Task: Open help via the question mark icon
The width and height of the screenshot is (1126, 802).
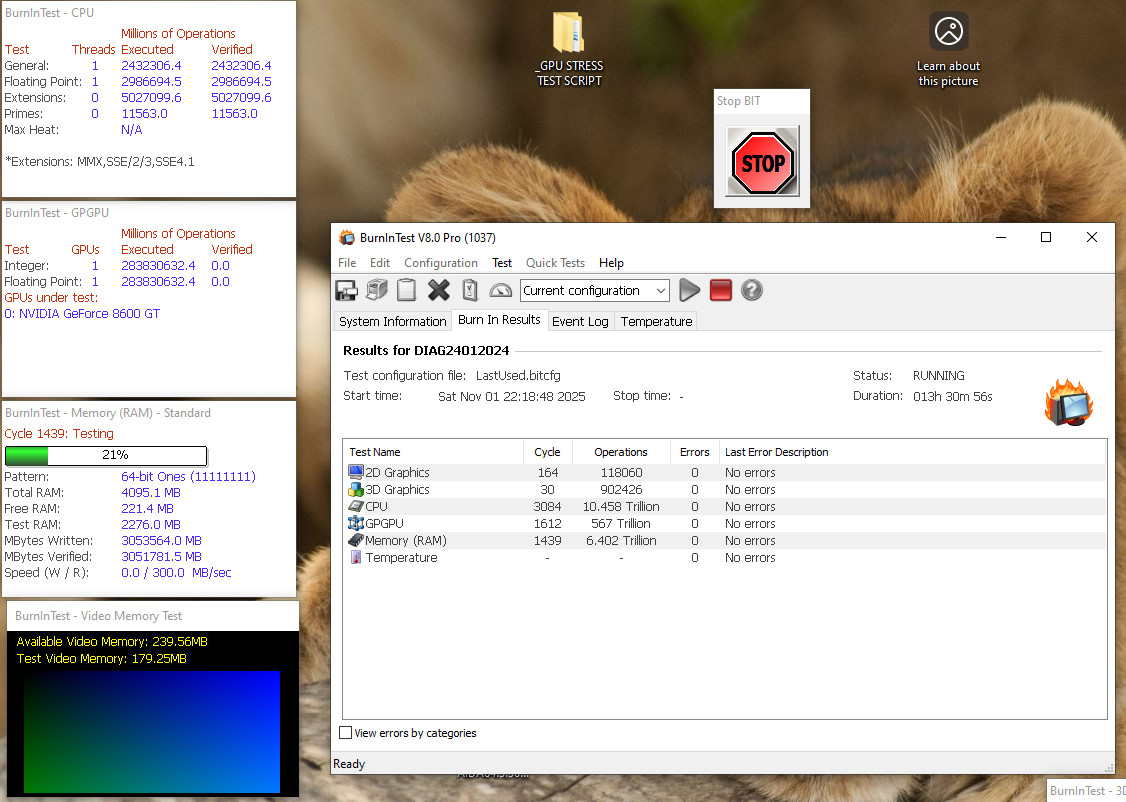Action: pos(750,290)
